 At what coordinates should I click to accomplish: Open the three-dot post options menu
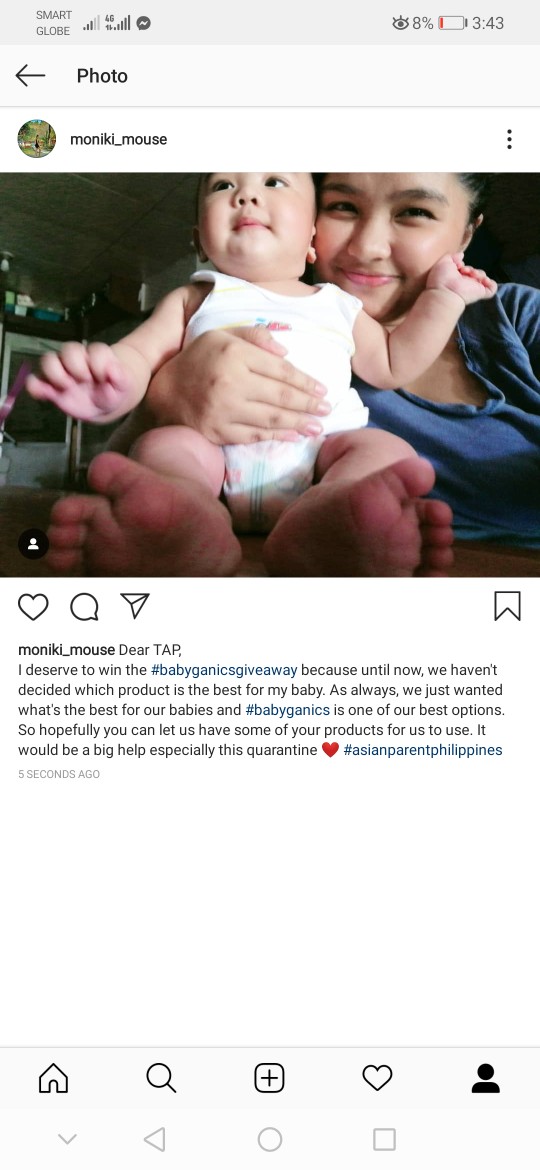(509, 139)
